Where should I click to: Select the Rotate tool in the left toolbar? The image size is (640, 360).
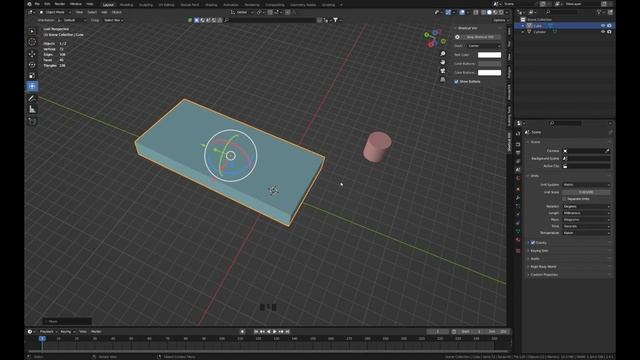click(32, 64)
